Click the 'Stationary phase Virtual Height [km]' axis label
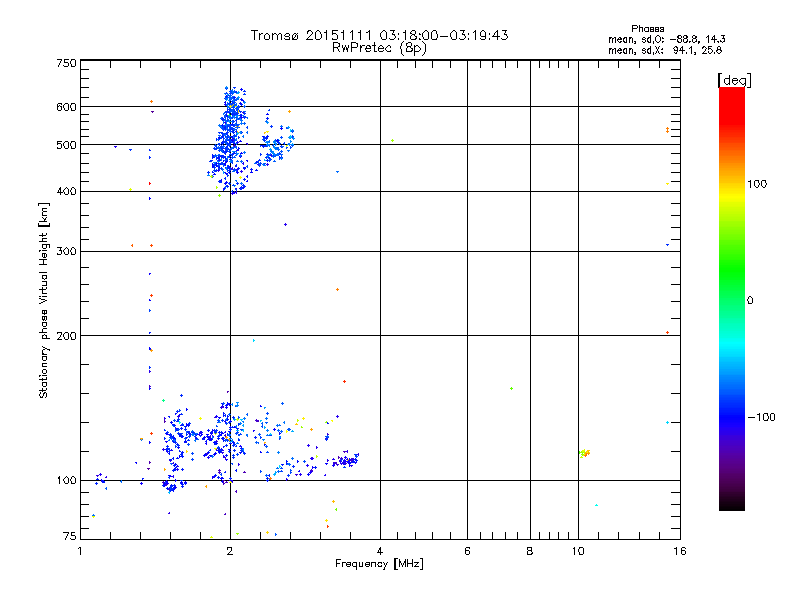This screenshot has width=800, height=600. click(x=44, y=301)
